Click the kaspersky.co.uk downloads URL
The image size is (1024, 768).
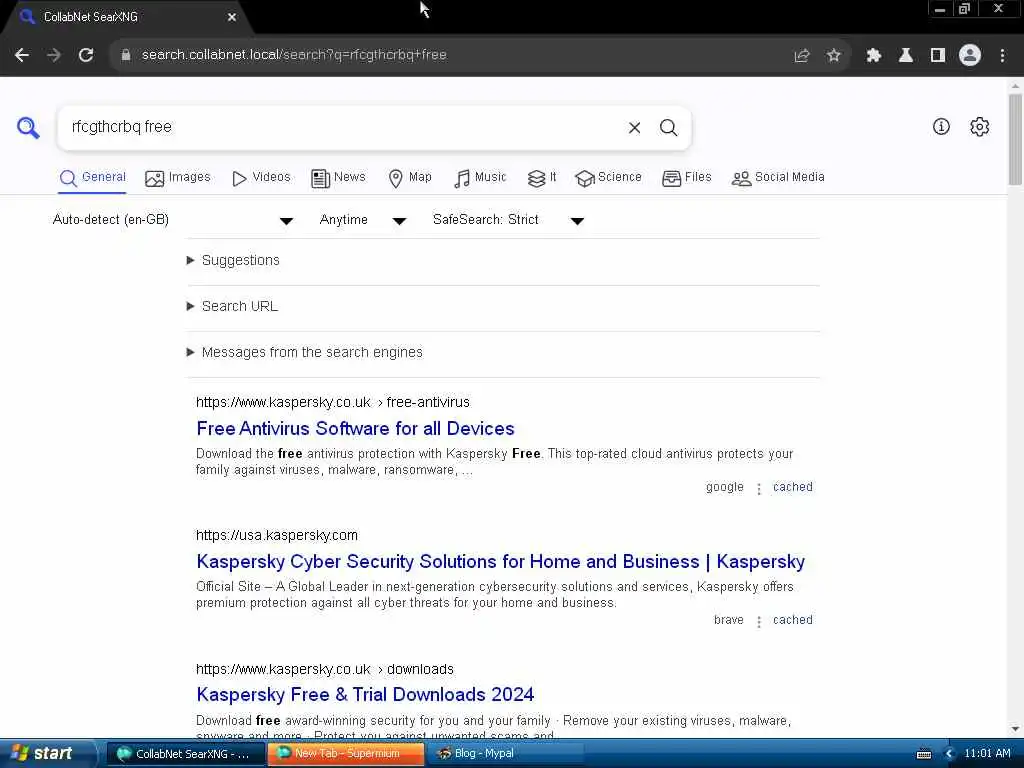pos(325,669)
